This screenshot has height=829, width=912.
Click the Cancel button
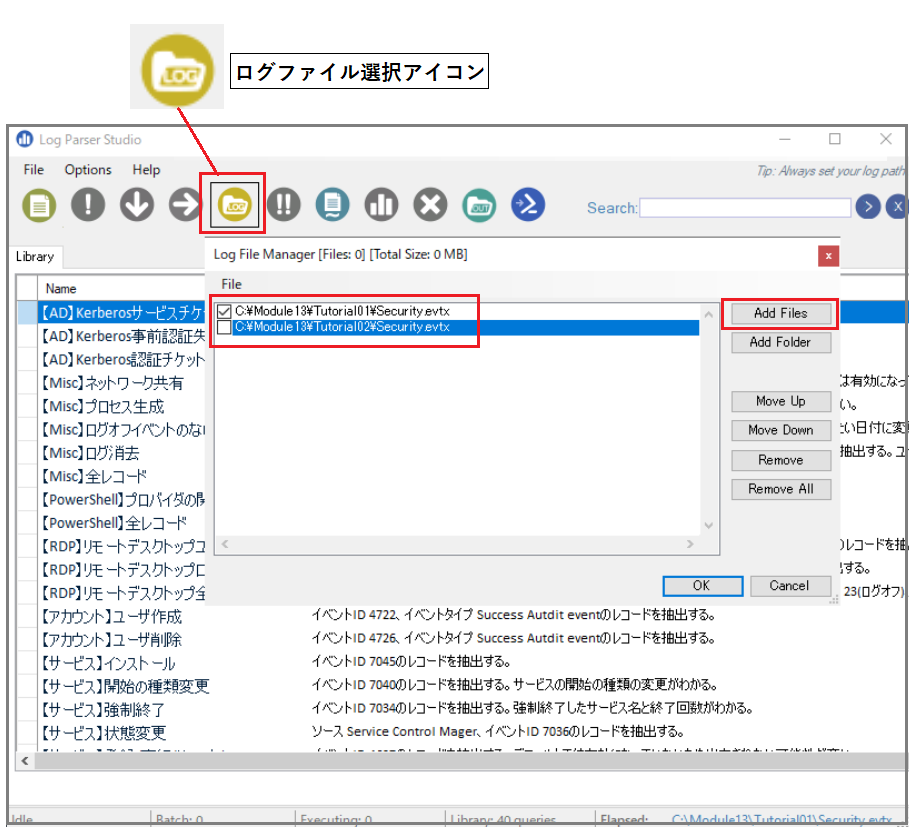click(789, 586)
